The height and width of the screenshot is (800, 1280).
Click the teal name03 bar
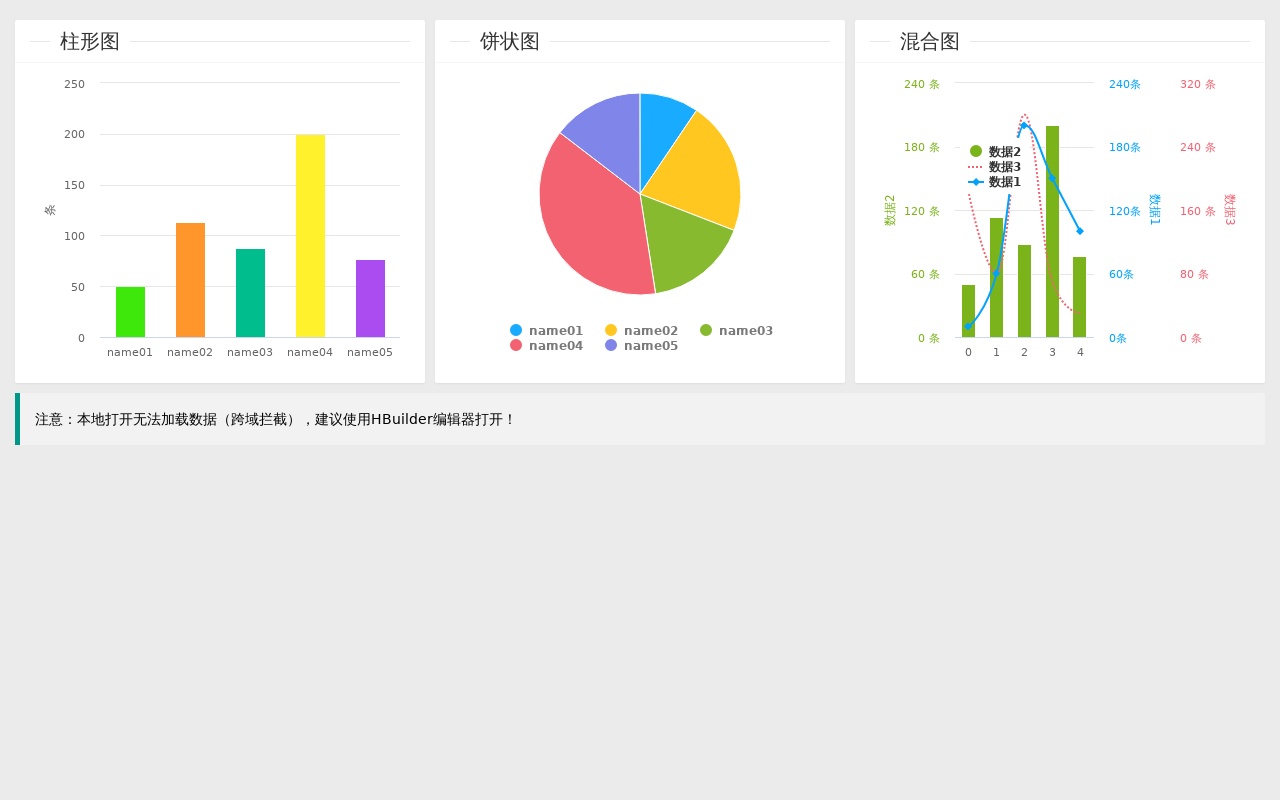250,293
